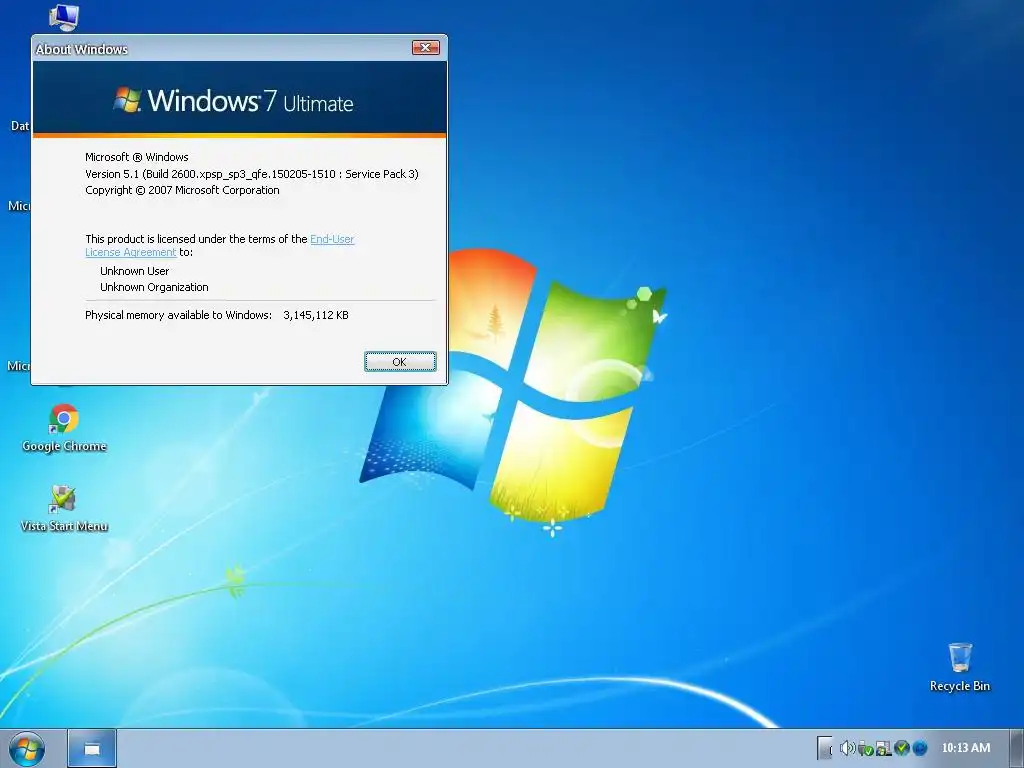Image resolution: width=1024 pixels, height=768 pixels.
Task: Open the Vista Start Menu shortcut
Action: (64, 508)
